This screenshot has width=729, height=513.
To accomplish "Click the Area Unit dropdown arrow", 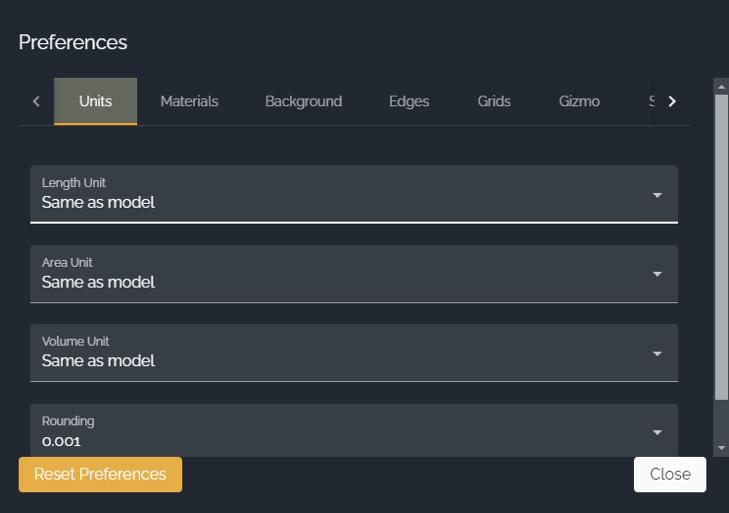I will [657, 274].
